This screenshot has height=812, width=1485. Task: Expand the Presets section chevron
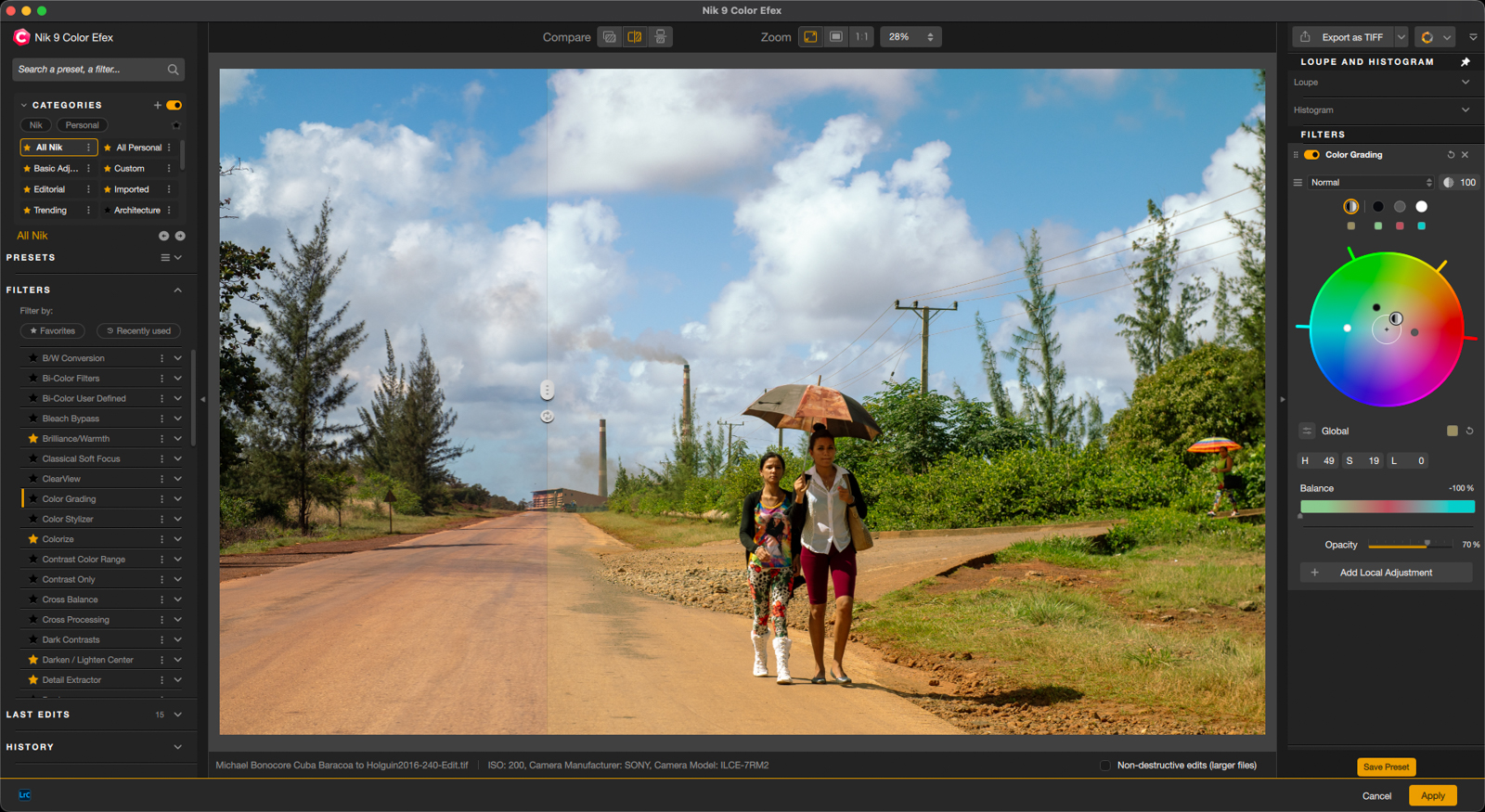178,258
